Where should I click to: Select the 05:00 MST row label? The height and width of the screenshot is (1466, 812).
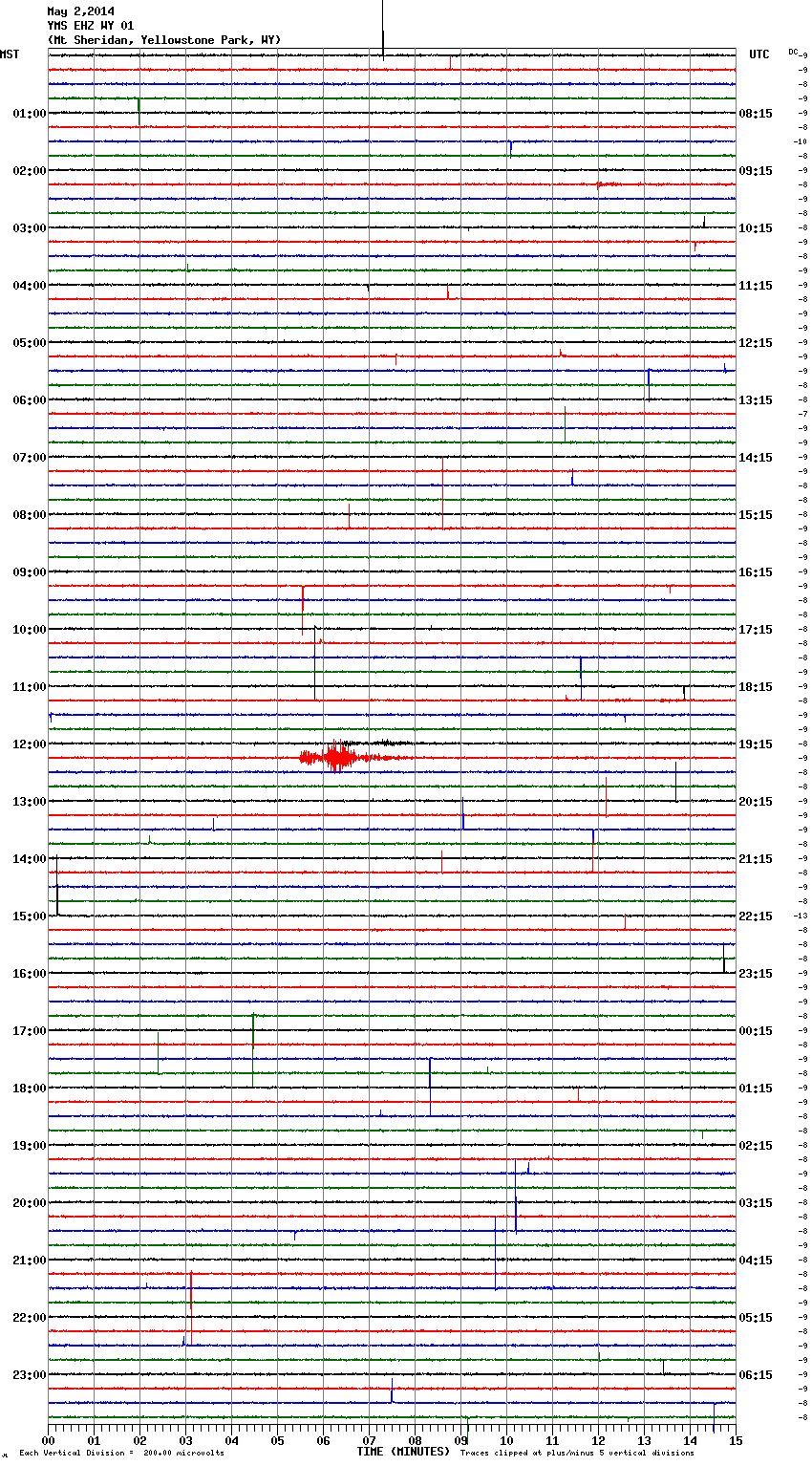point(30,343)
